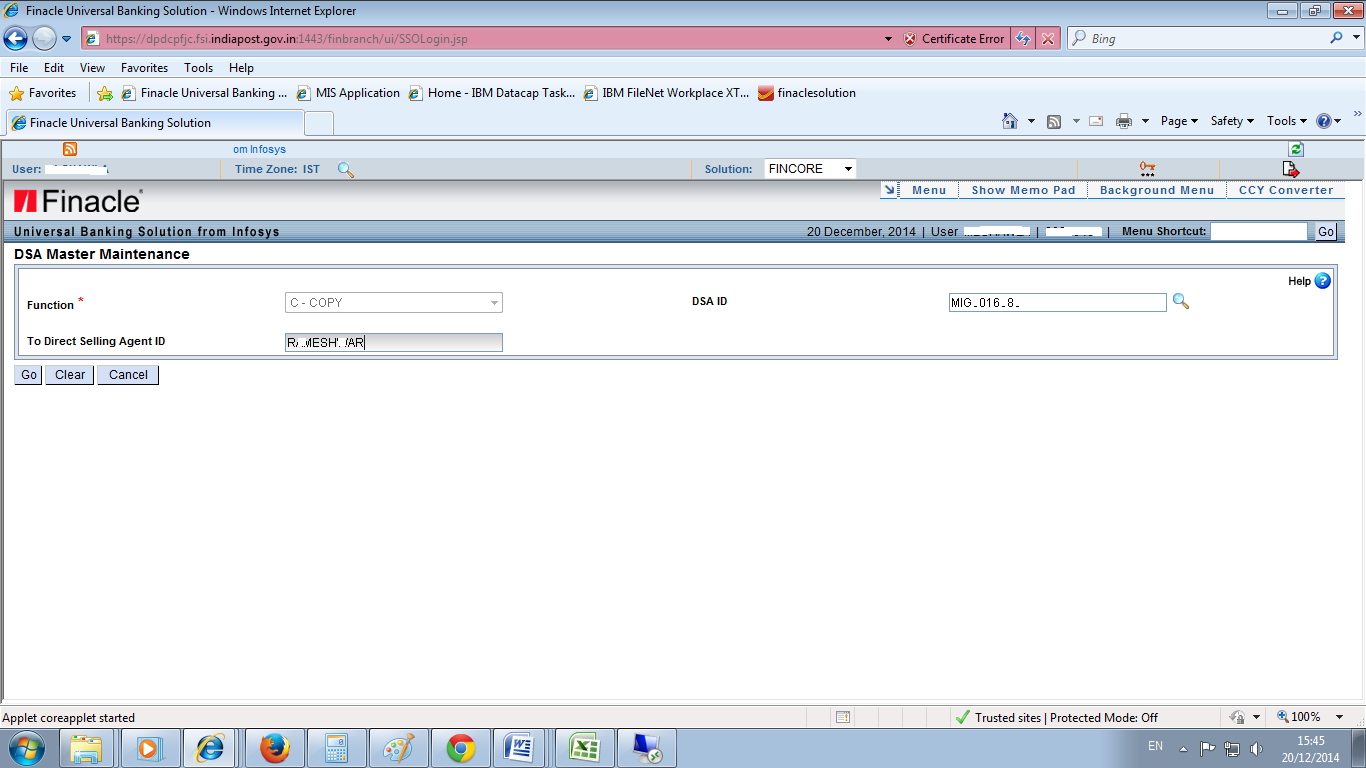Open the Solution FINCORE dropdown

809,168
